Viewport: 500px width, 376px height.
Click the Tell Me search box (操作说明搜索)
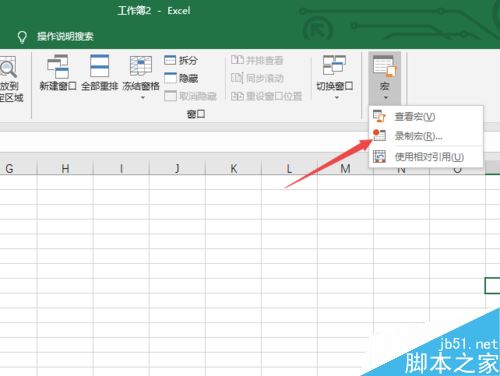tap(65, 36)
